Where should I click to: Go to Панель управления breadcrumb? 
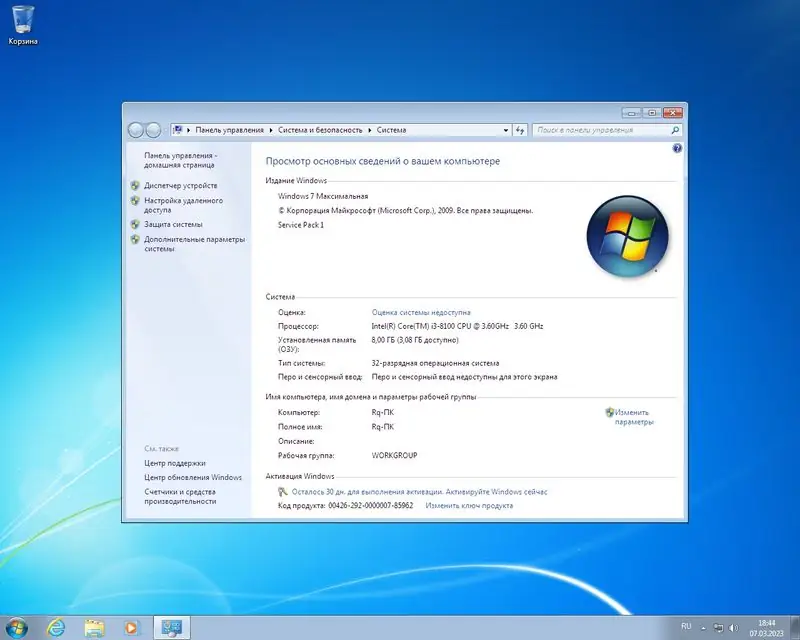pos(230,130)
